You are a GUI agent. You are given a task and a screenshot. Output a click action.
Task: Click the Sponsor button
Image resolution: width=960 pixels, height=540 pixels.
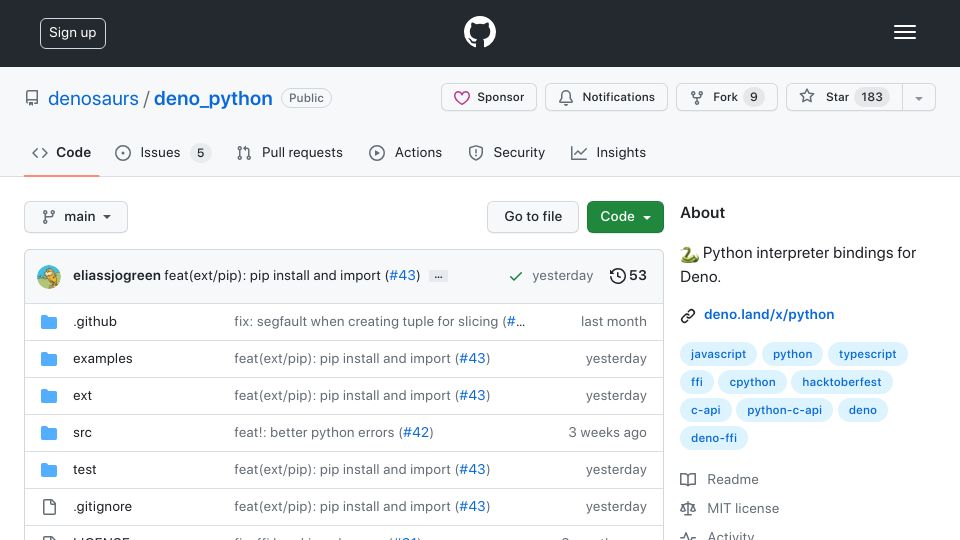tap(489, 97)
